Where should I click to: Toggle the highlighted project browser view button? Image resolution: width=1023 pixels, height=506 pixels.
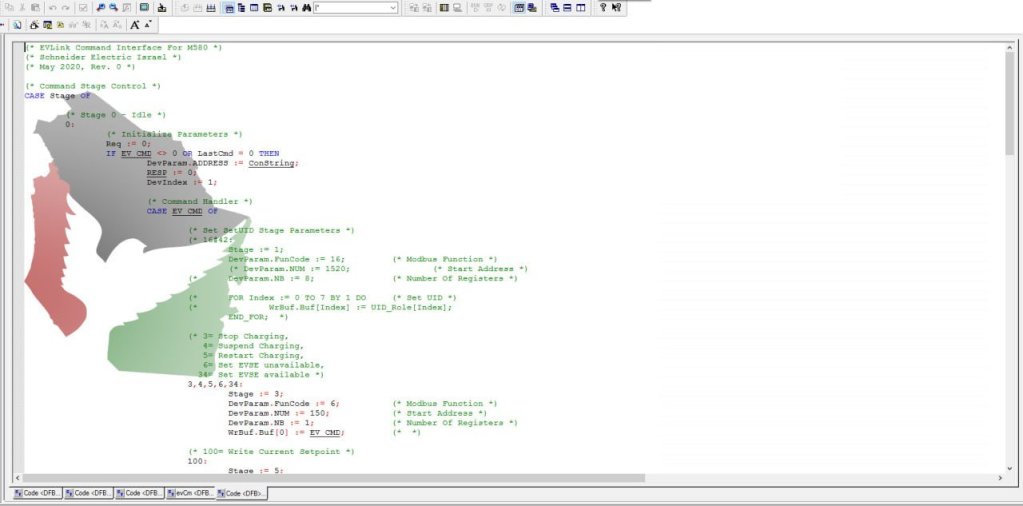coord(230,8)
